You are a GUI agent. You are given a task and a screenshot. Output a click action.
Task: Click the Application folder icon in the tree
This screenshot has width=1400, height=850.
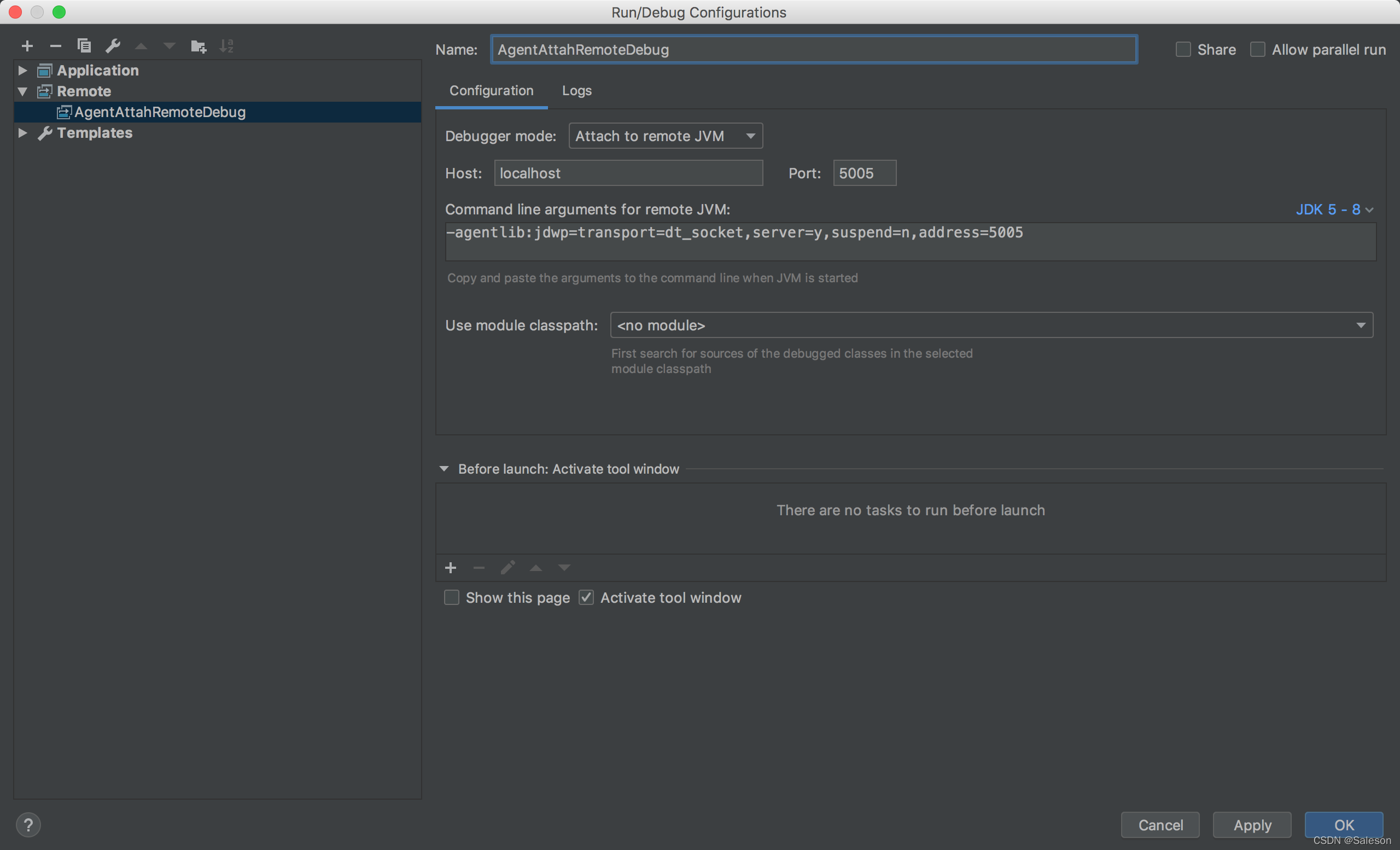pos(44,71)
